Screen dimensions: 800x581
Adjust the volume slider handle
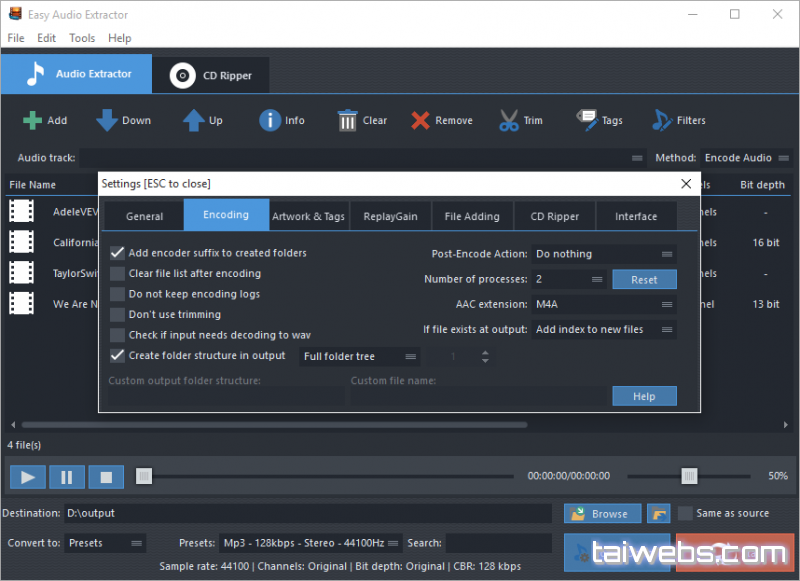click(x=689, y=476)
